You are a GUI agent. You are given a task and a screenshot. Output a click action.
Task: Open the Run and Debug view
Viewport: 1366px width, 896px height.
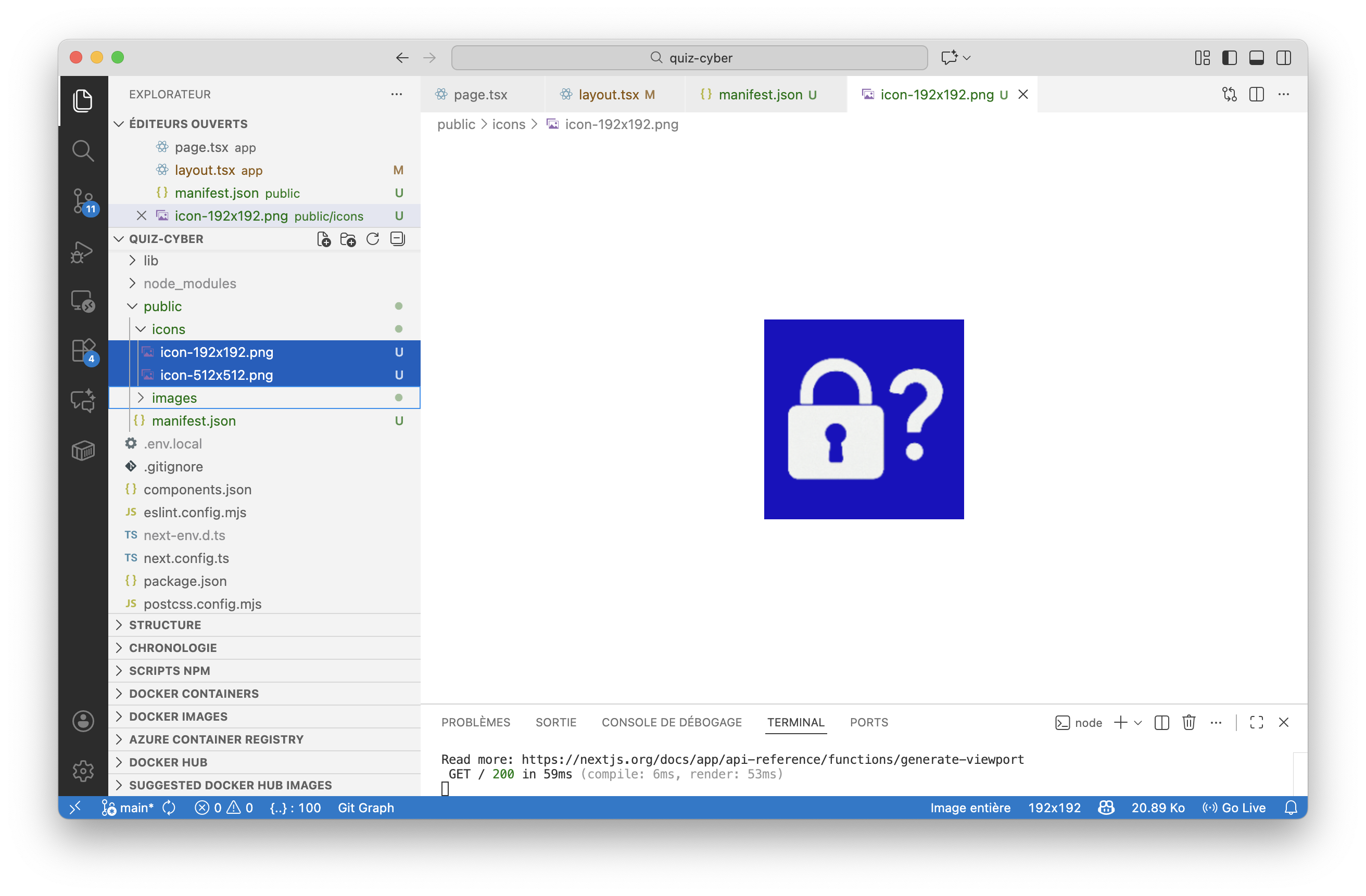[x=83, y=251]
